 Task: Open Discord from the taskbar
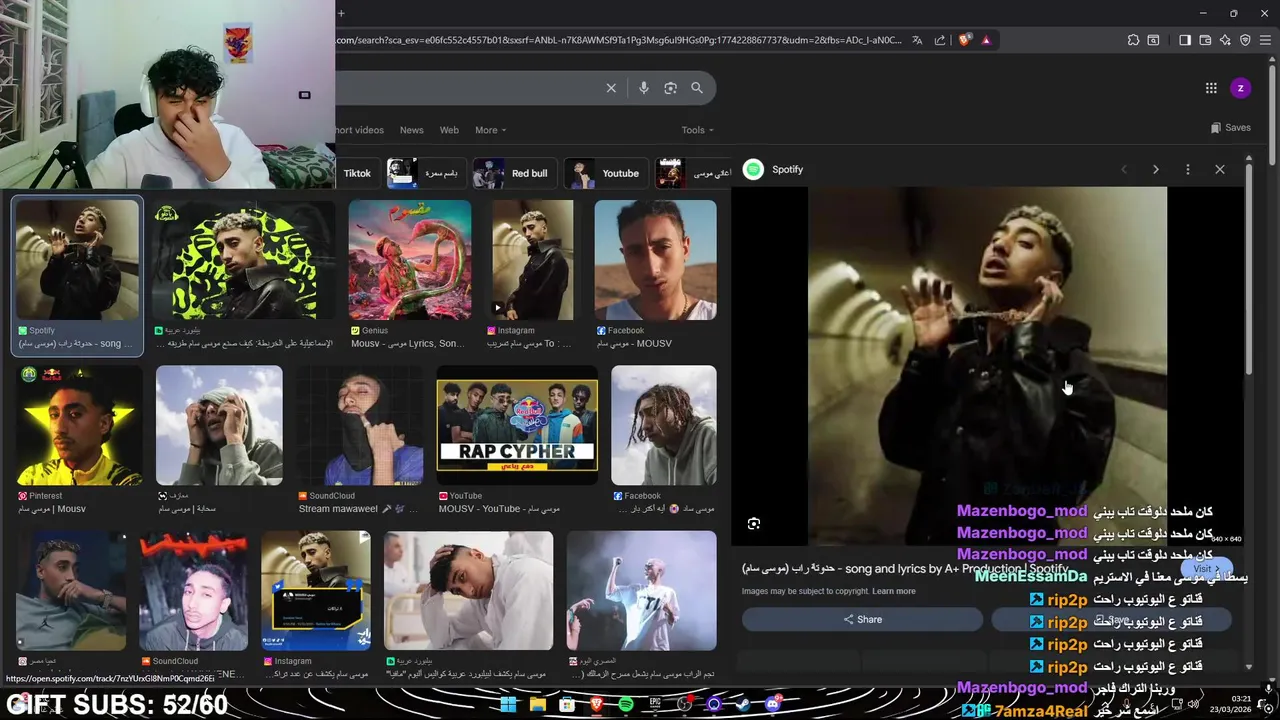pos(772,705)
